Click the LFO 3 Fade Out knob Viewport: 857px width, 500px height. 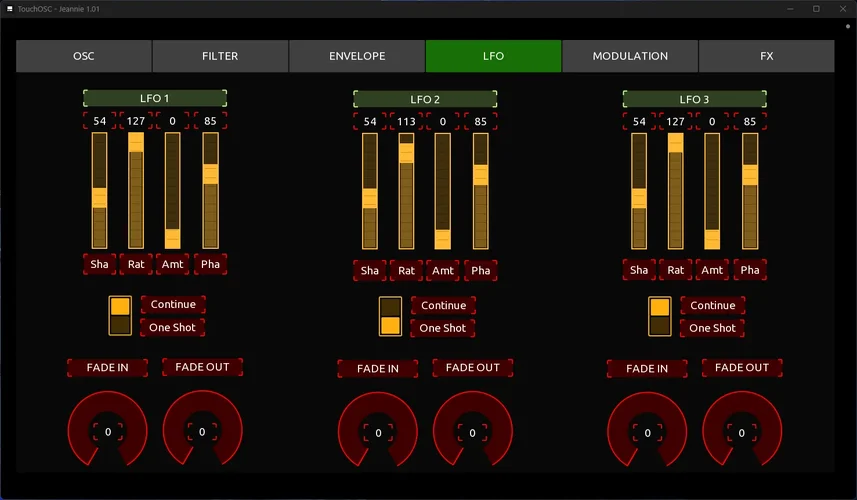pyautogui.click(x=742, y=432)
